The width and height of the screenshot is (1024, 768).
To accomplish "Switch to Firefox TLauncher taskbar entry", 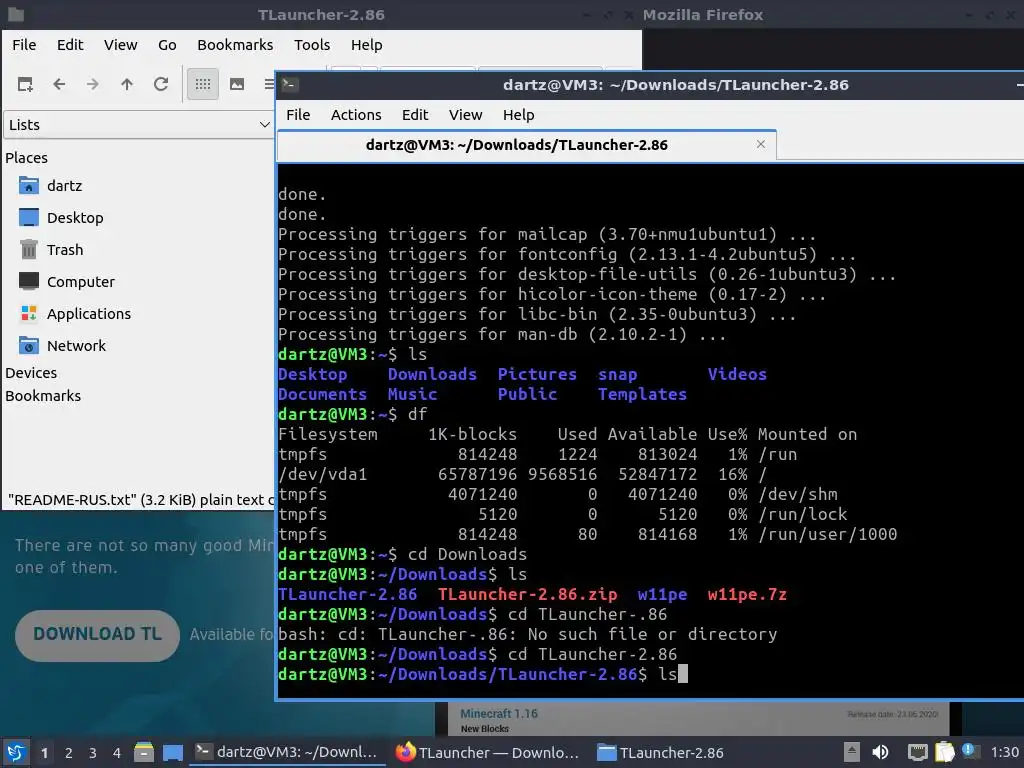I will tap(488, 752).
